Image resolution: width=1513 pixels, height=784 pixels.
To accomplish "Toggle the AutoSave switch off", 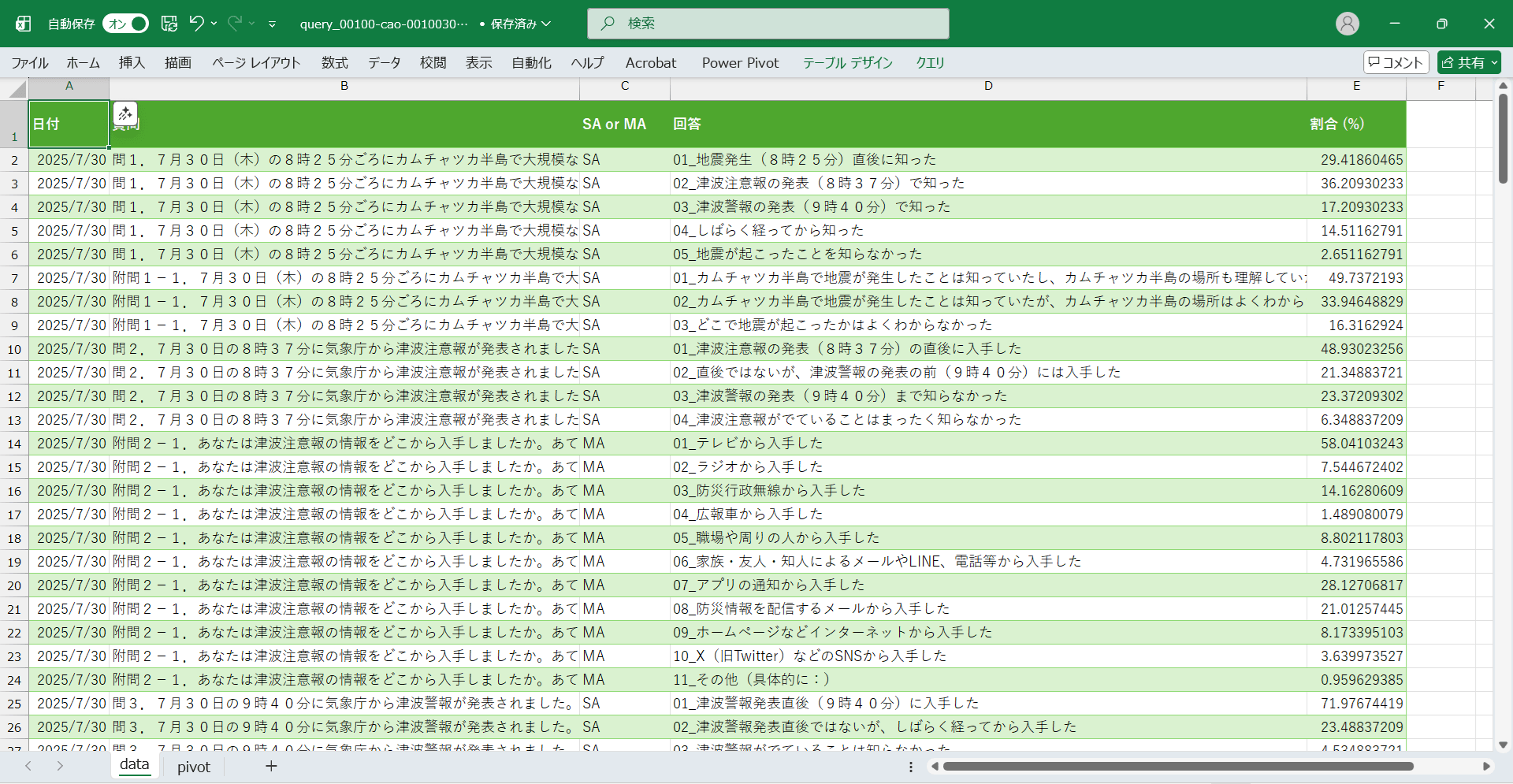I will (x=126, y=24).
